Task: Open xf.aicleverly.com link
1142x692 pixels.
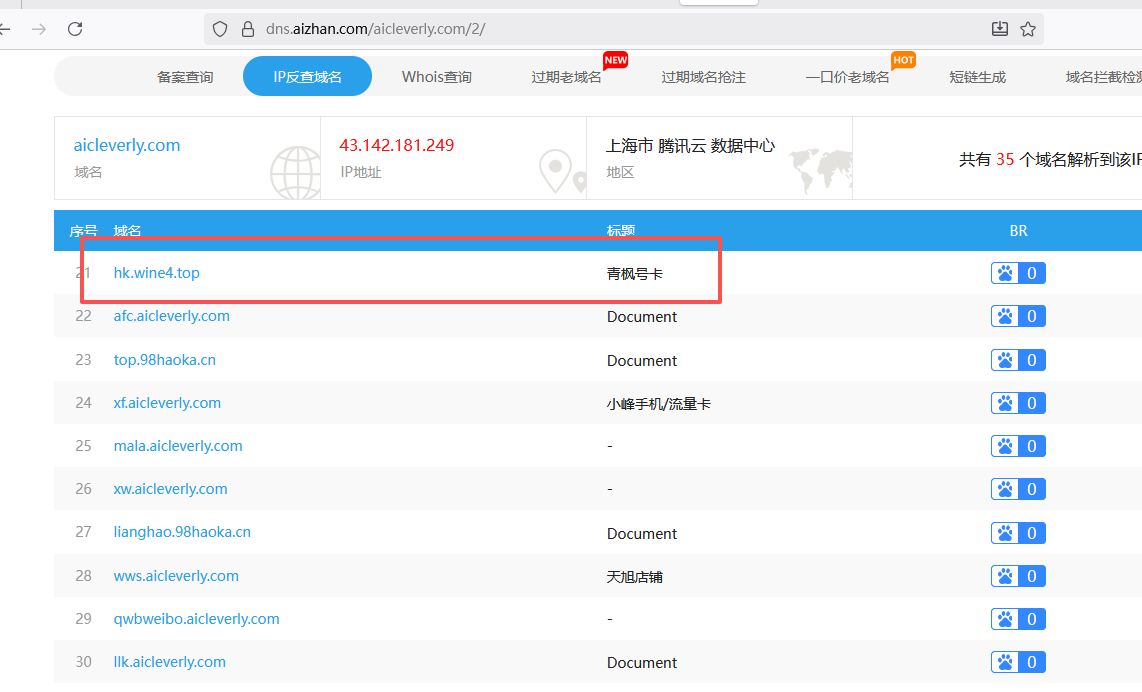Action: click(x=168, y=403)
